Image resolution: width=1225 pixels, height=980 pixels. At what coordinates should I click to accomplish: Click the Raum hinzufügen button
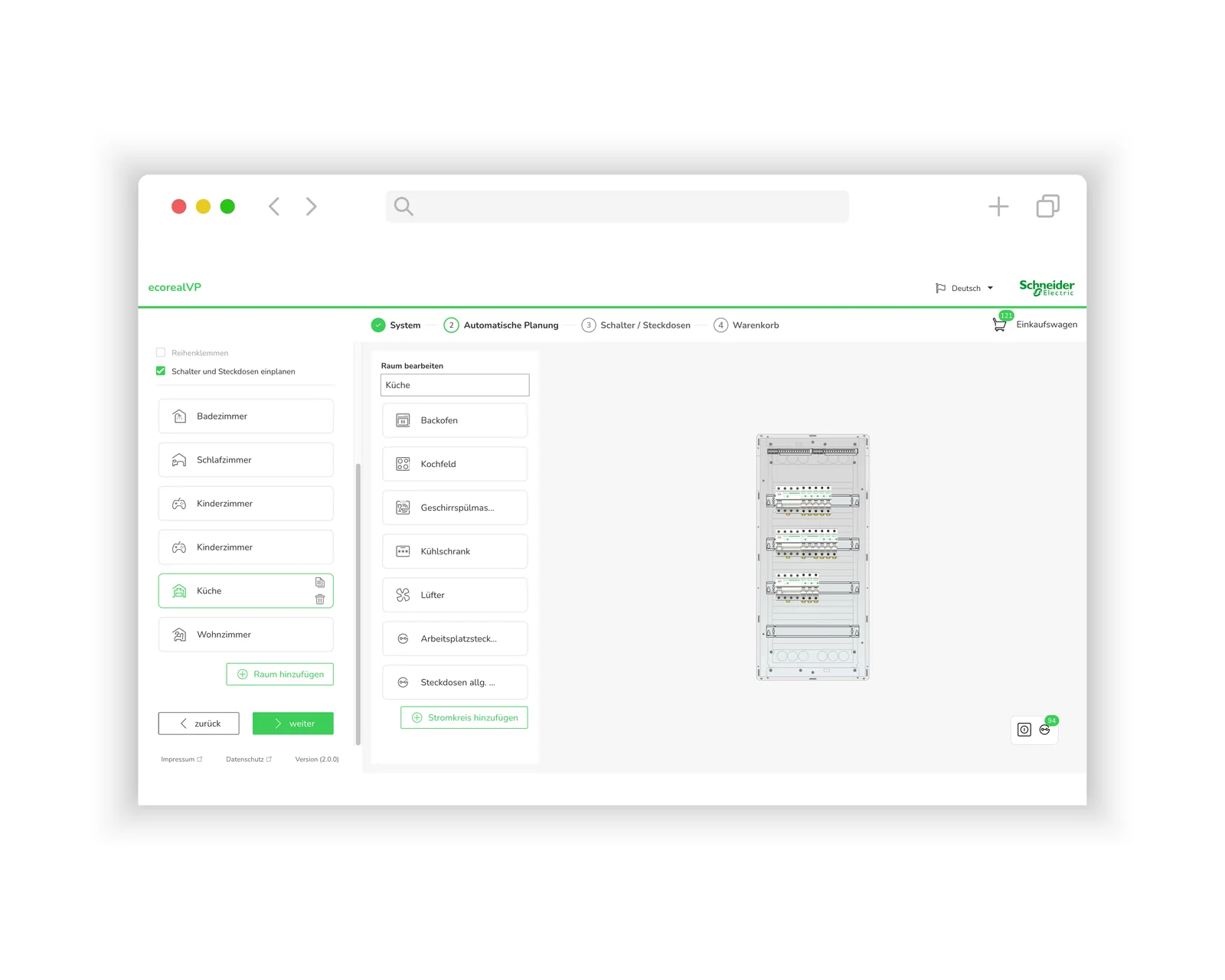pyautogui.click(x=280, y=675)
